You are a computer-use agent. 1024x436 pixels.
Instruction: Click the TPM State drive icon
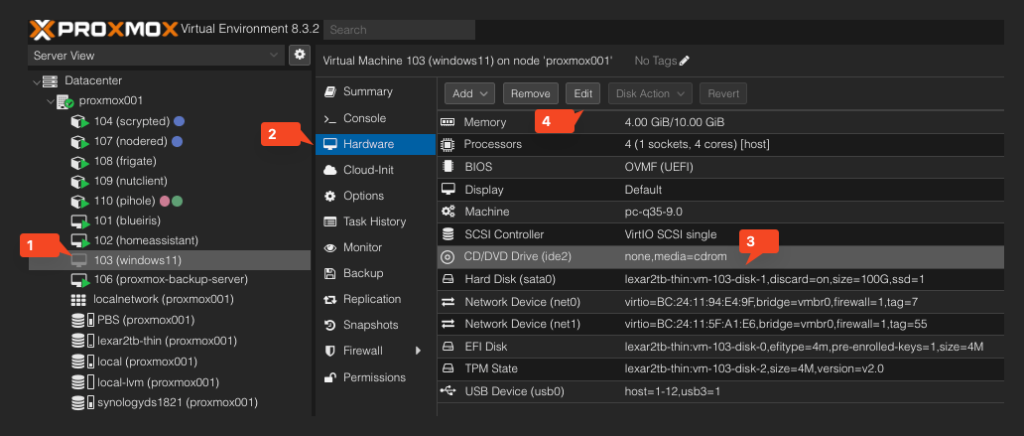click(448, 369)
